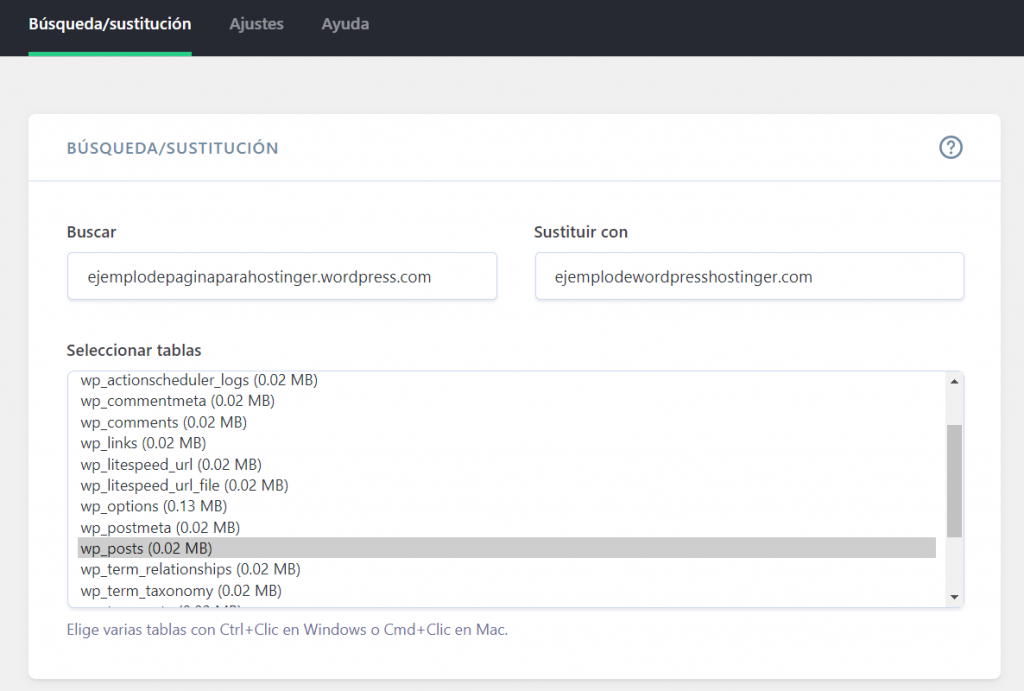This screenshot has height=691, width=1024.
Task: Click the table list scrollbar thumb
Action: pyautogui.click(x=954, y=480)
